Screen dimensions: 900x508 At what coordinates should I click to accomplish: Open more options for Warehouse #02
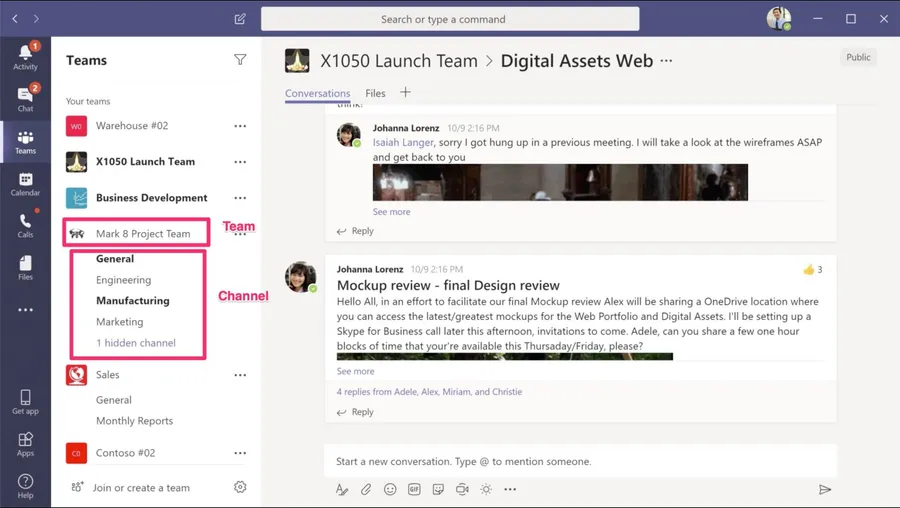tap(240, 126)
